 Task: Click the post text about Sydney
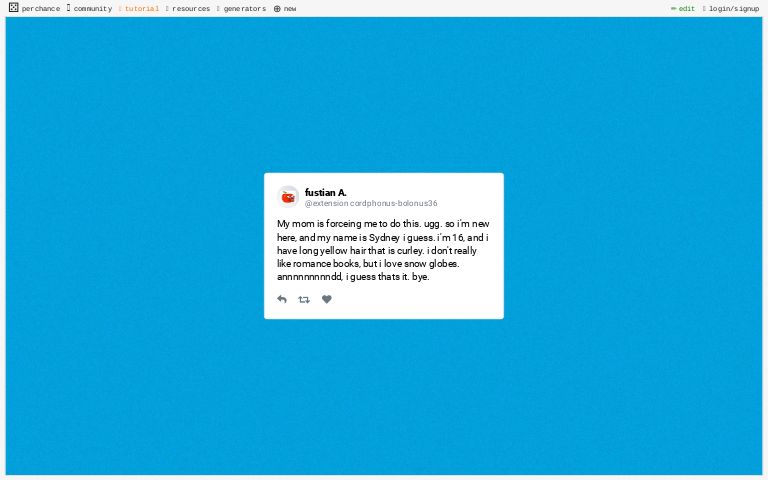coord(383,250)
